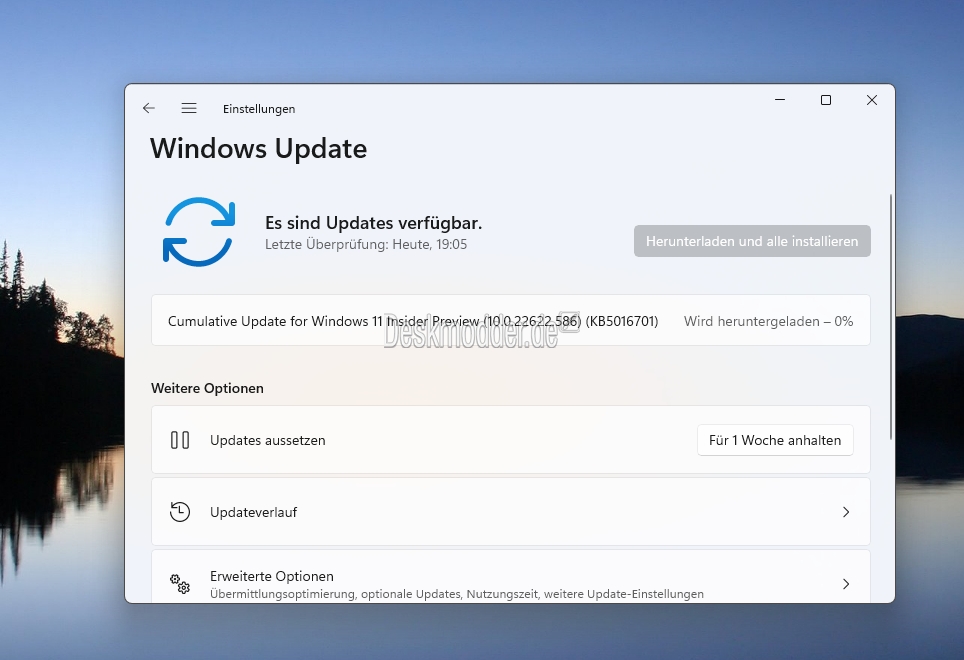The height and width of the screenshot is (660, 964).
Task: Expand Erweiterte Optionen with its chevron arrow
Action: [846, 584]
